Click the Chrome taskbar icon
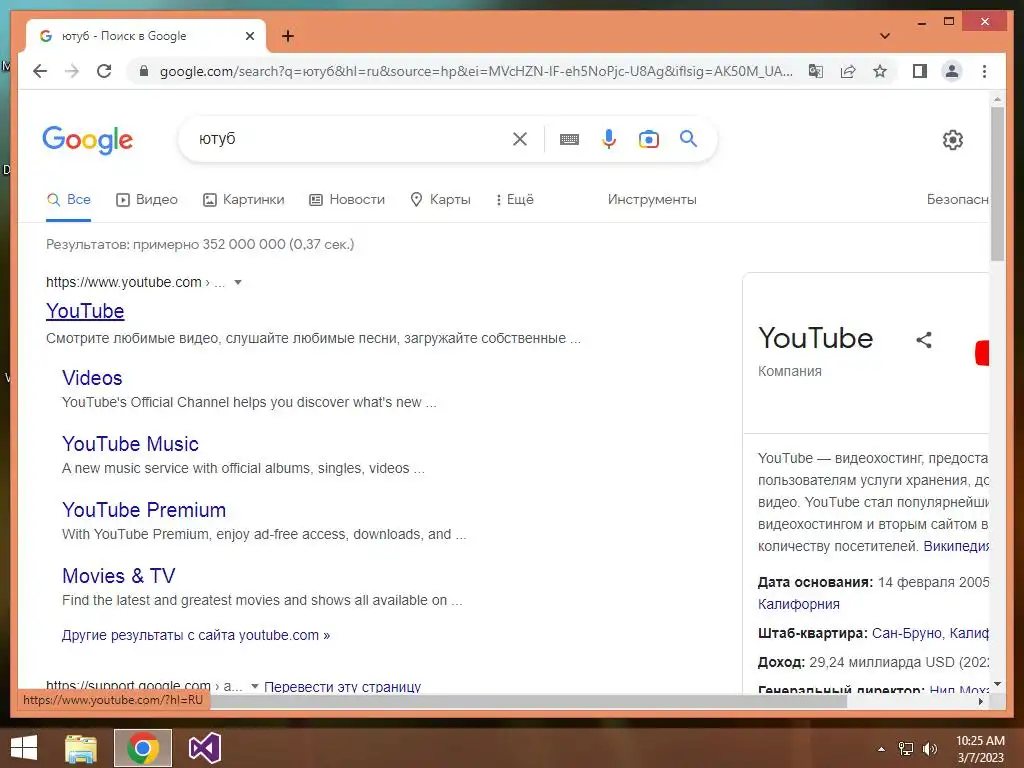Screen dimensions: 1024x768 tap(143, 748)
